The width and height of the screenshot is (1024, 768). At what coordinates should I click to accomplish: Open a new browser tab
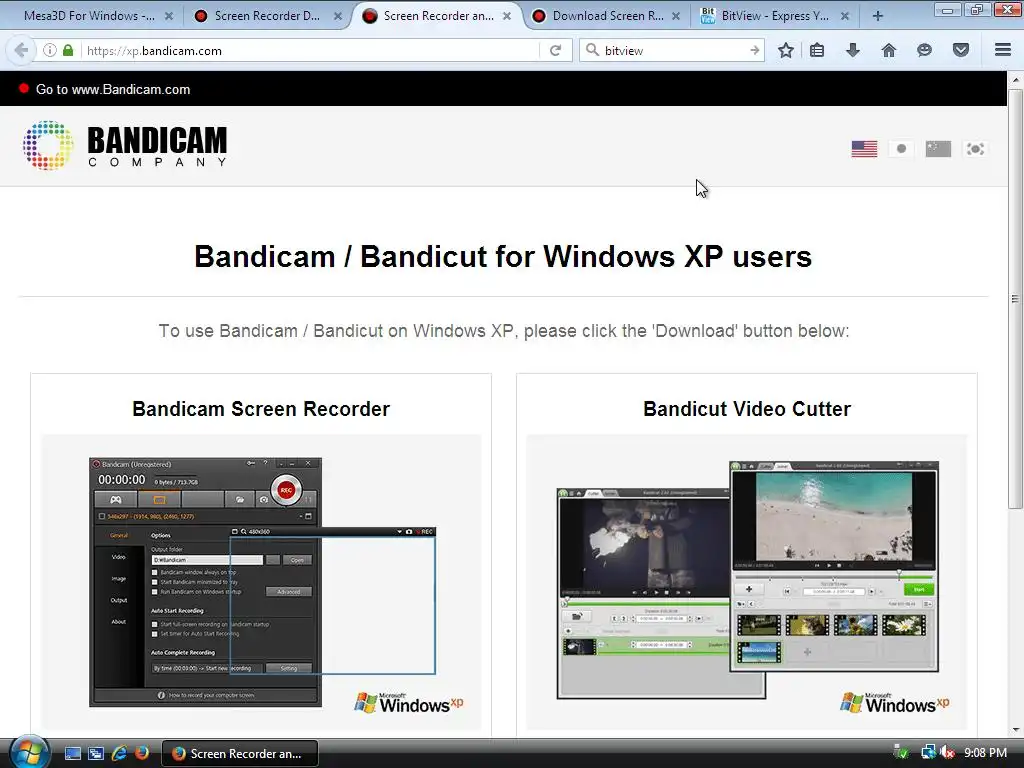click(878, 16)
